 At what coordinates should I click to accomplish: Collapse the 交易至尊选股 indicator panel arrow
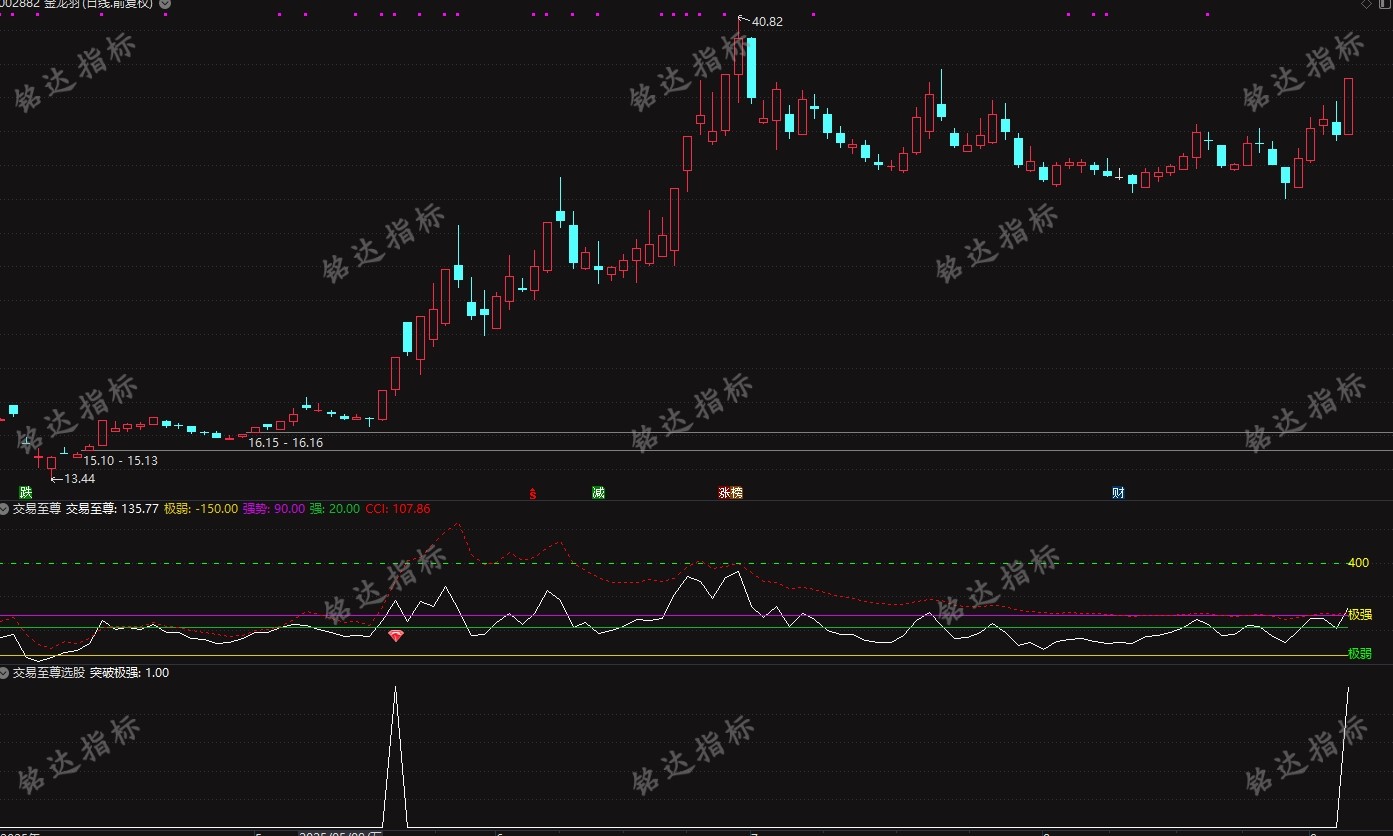tap(5, 673)
